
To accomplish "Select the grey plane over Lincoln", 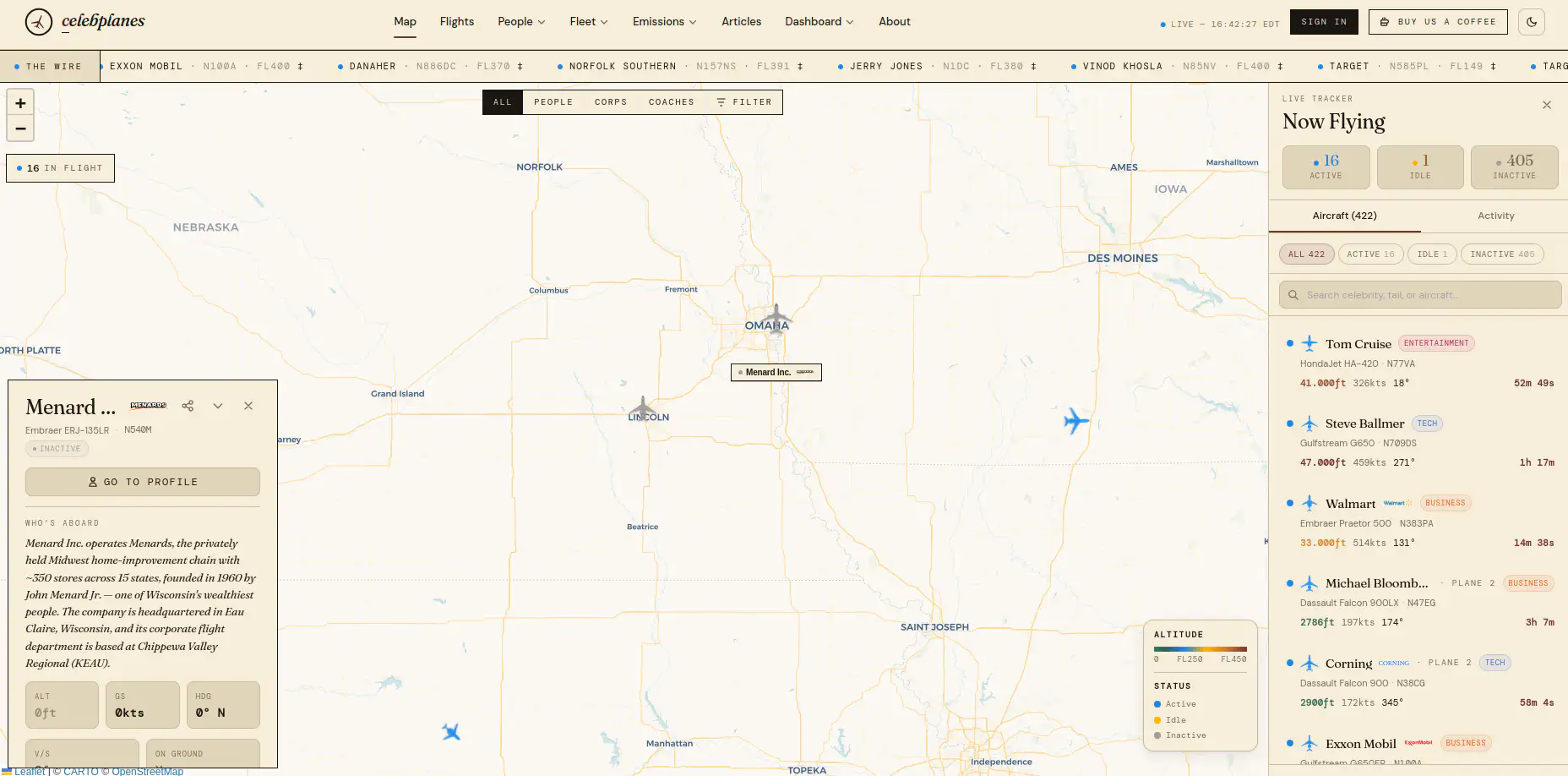I will 643,409.
